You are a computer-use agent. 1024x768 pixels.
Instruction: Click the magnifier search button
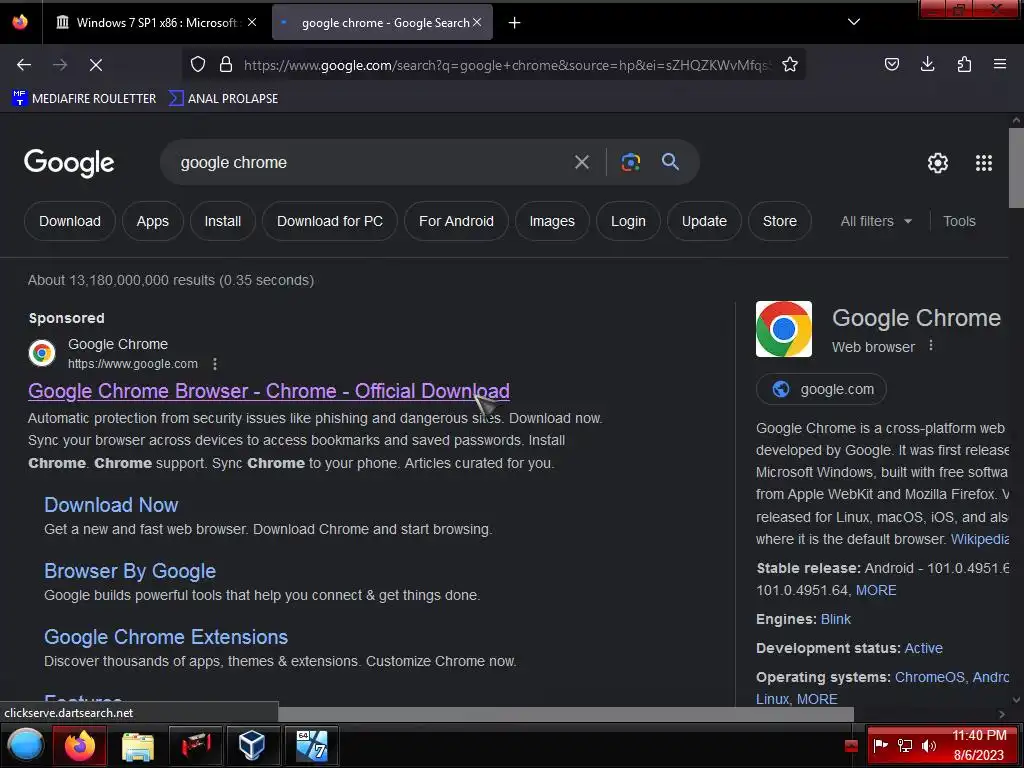coord(670,161)
